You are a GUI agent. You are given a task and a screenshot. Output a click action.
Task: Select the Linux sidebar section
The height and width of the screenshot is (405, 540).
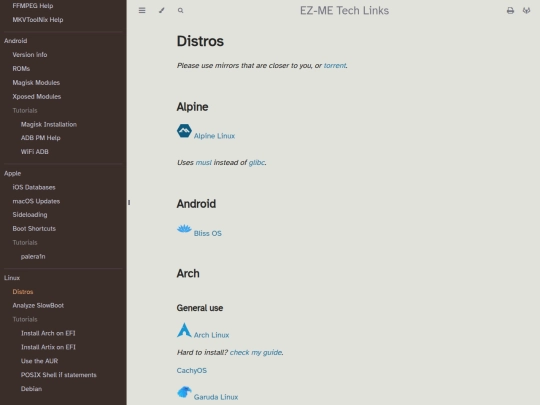click(12, 278)
